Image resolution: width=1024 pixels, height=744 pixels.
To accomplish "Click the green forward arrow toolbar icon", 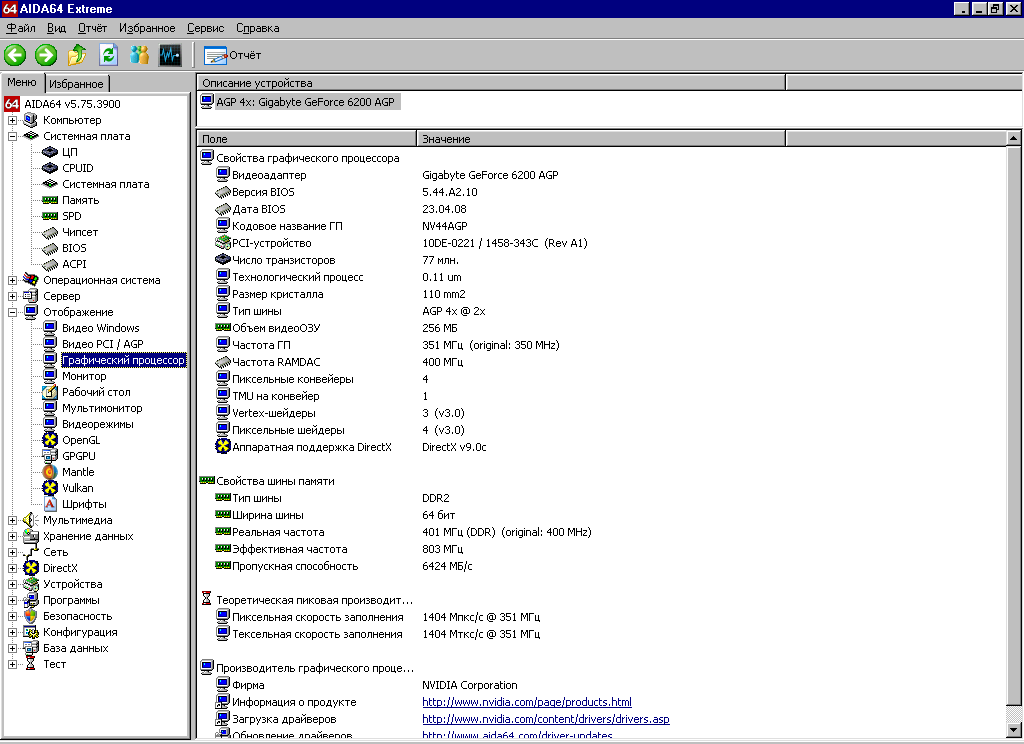I will pos(46,55).
